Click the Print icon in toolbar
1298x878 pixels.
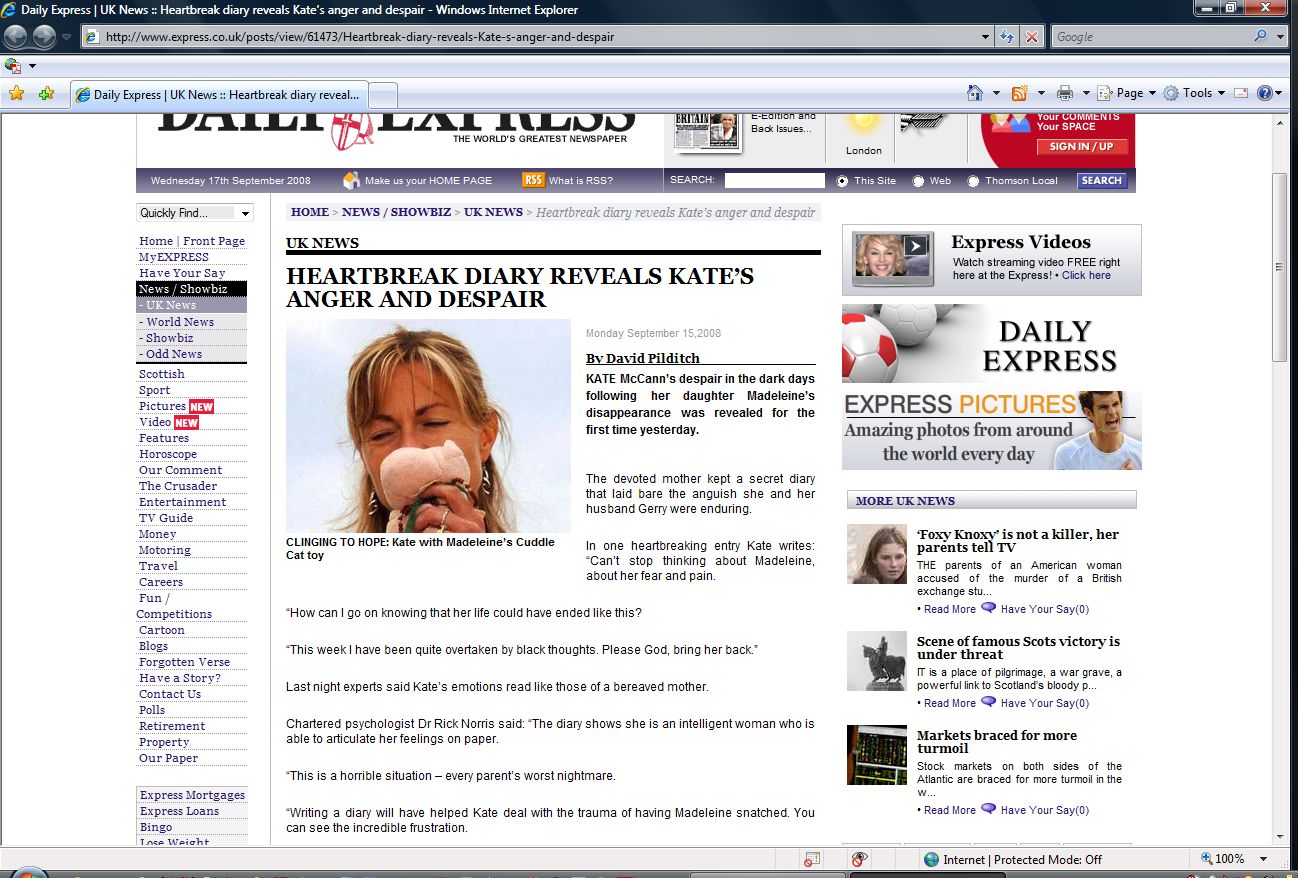click(x=1065, y=93)
